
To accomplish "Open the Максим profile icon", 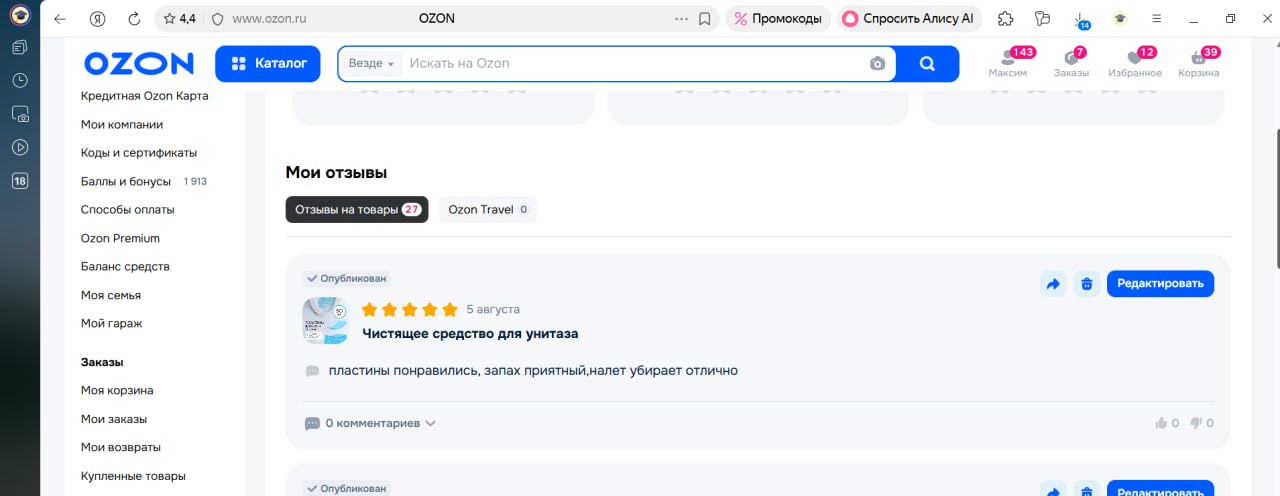I will click(1008, 63).
